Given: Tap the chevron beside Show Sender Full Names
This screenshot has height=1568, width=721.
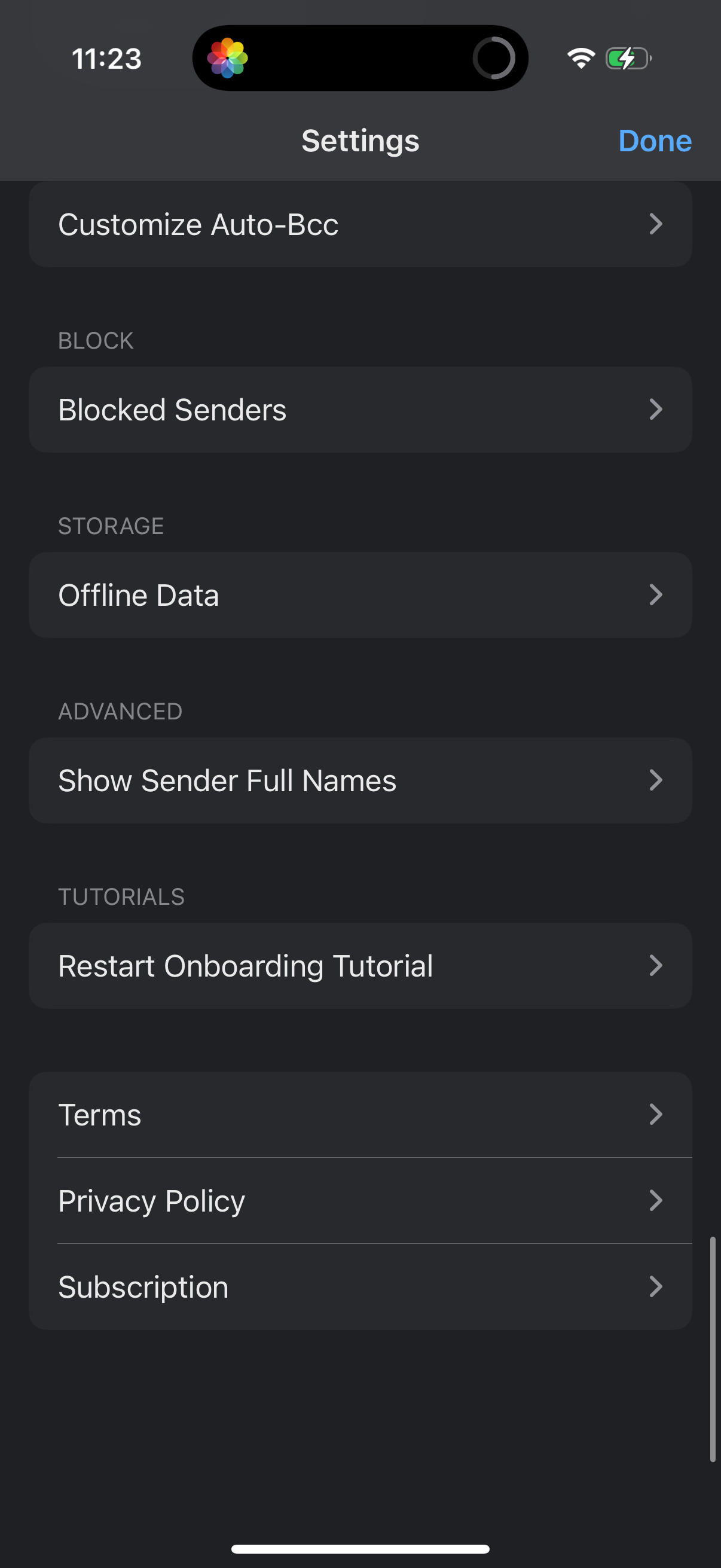Looking at the screenshot, I should (x=655, y=780).
